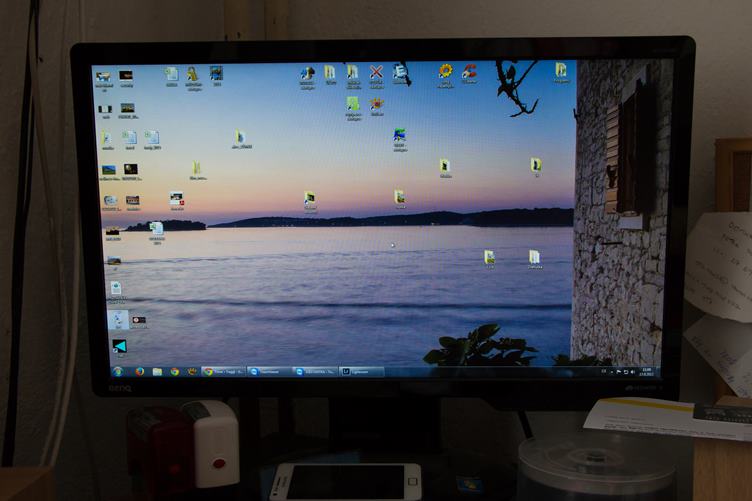
Task: Select the brown building thumbnail beside the globe icon
Action: [x=133, y=202]
